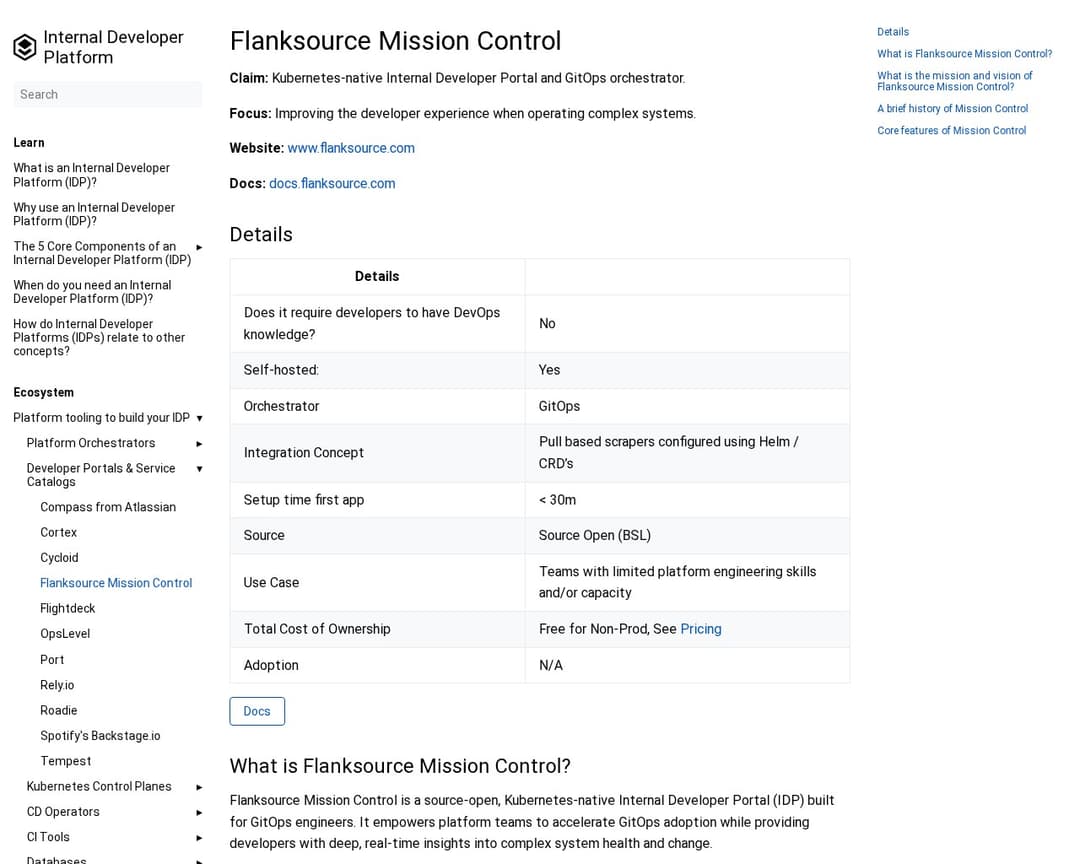Expand the 5 Core Components section arrow
Image resolution: width=1080 pixels, height=864 pixels.
[199, 247]
